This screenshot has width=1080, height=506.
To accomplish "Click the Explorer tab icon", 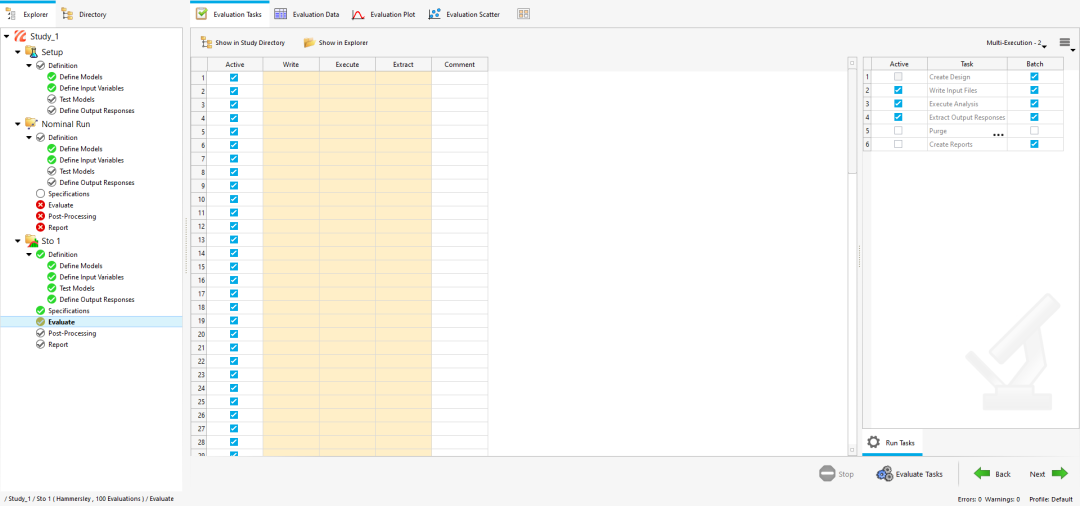I will (x=11, y=14).
